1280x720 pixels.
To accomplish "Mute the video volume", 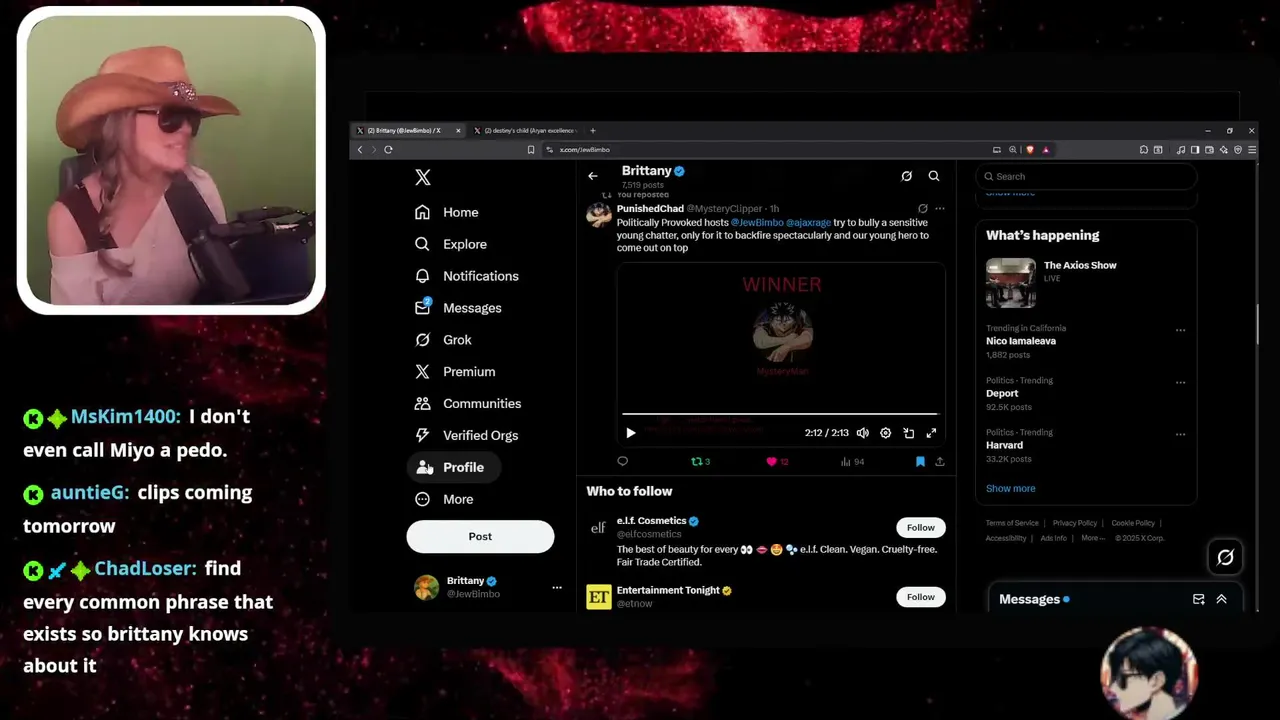I will 863,433.
